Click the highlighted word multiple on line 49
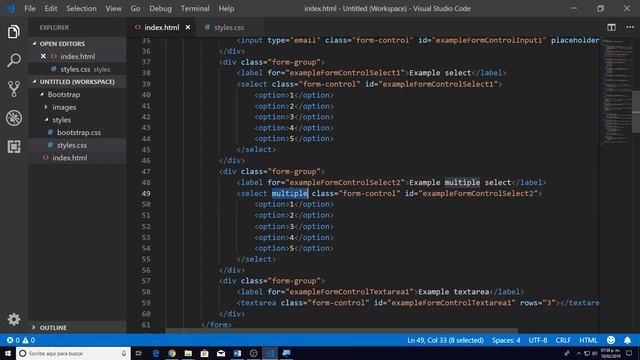Image resolution: width=640 pixels, height=360 pixels. 290,193
